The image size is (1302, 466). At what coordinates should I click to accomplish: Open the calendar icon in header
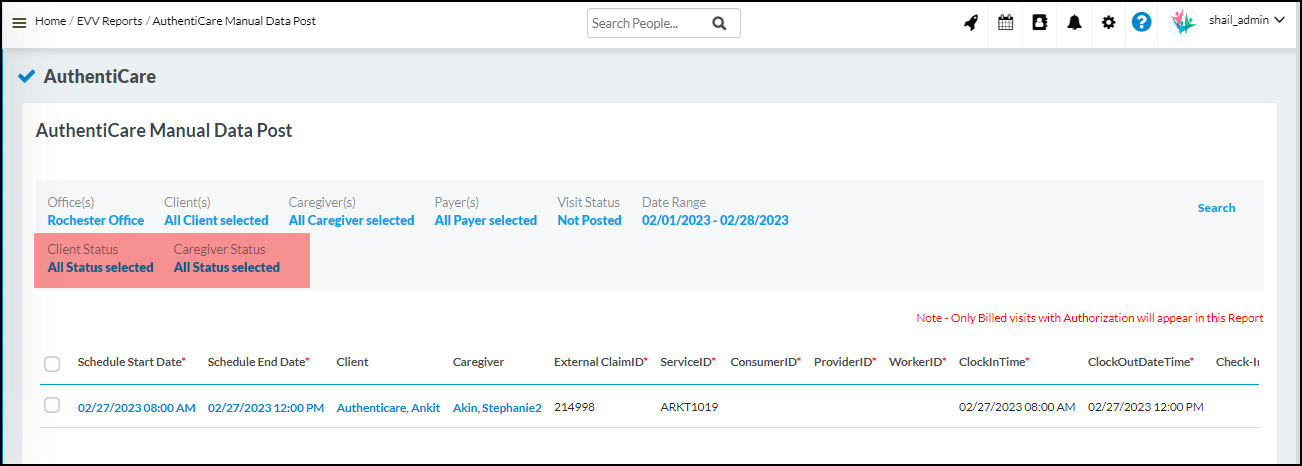[x=1005, y=23]
